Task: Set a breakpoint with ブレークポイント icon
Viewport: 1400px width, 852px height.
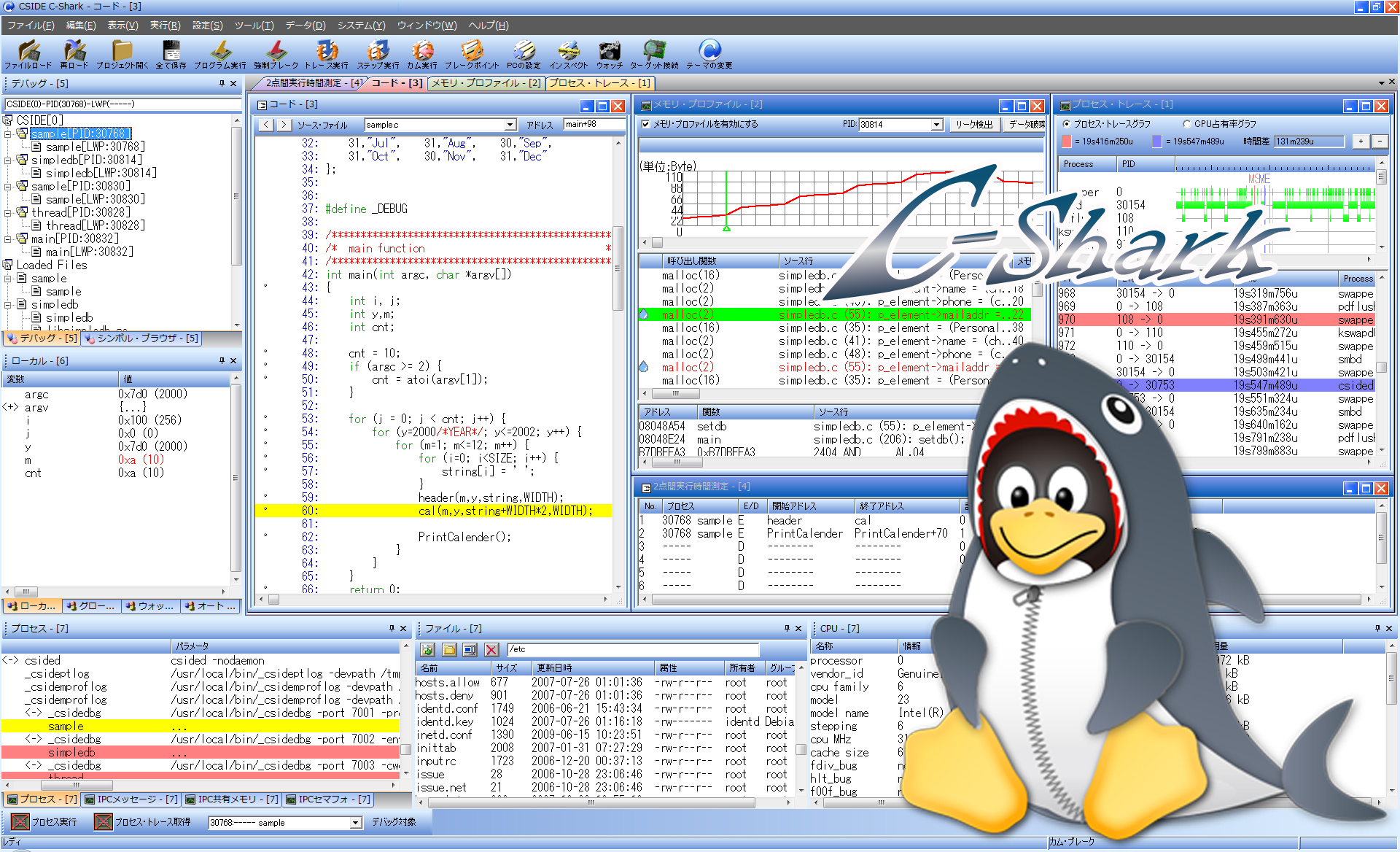Action: (x=472, y=50)
